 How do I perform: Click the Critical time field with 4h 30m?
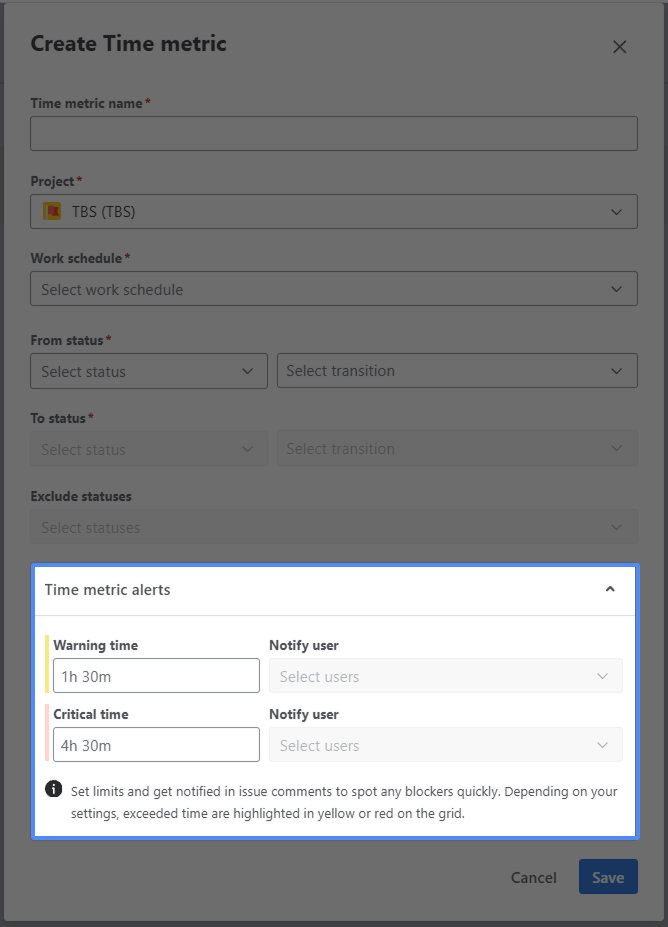(x=156, y=745)
